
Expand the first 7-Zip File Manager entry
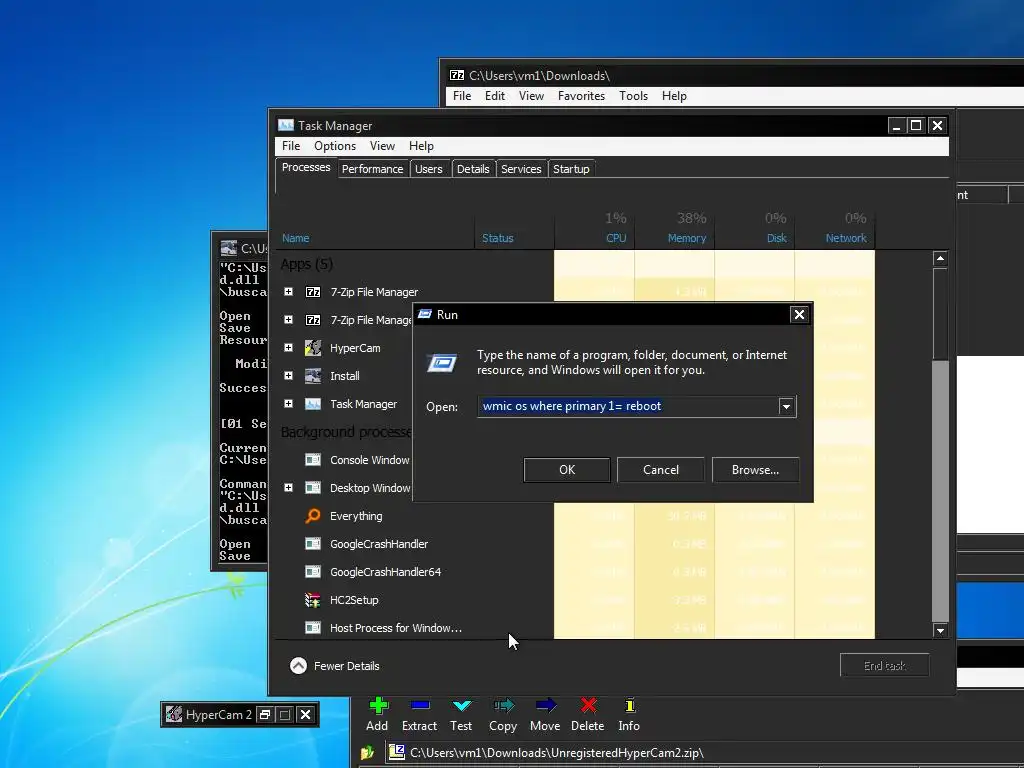coord(288,292)
